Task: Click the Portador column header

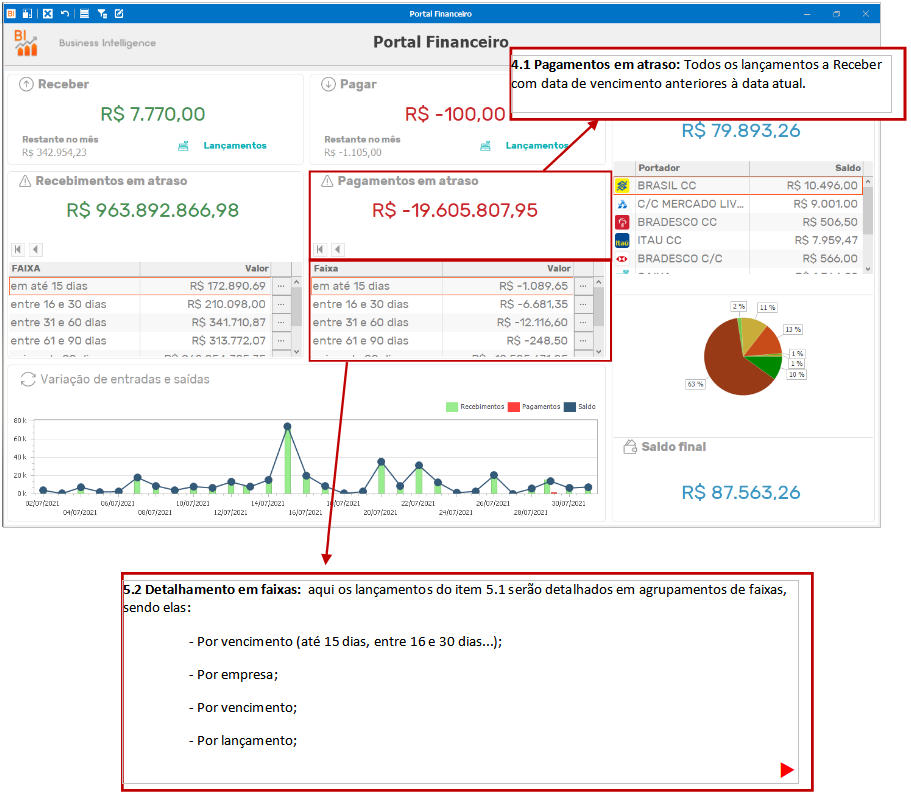Action: 693,168
